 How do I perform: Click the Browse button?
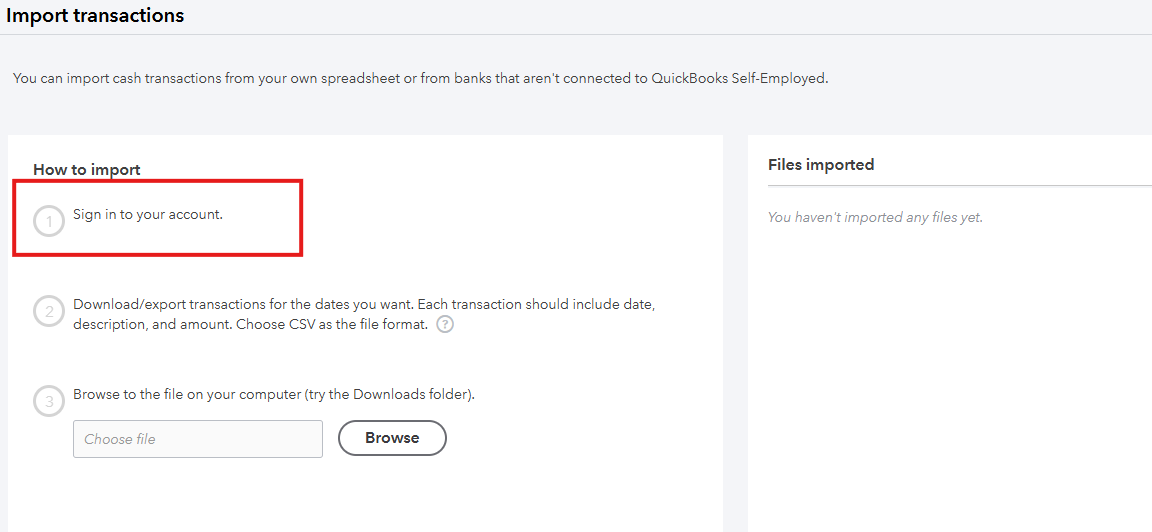tap(392, 438)
